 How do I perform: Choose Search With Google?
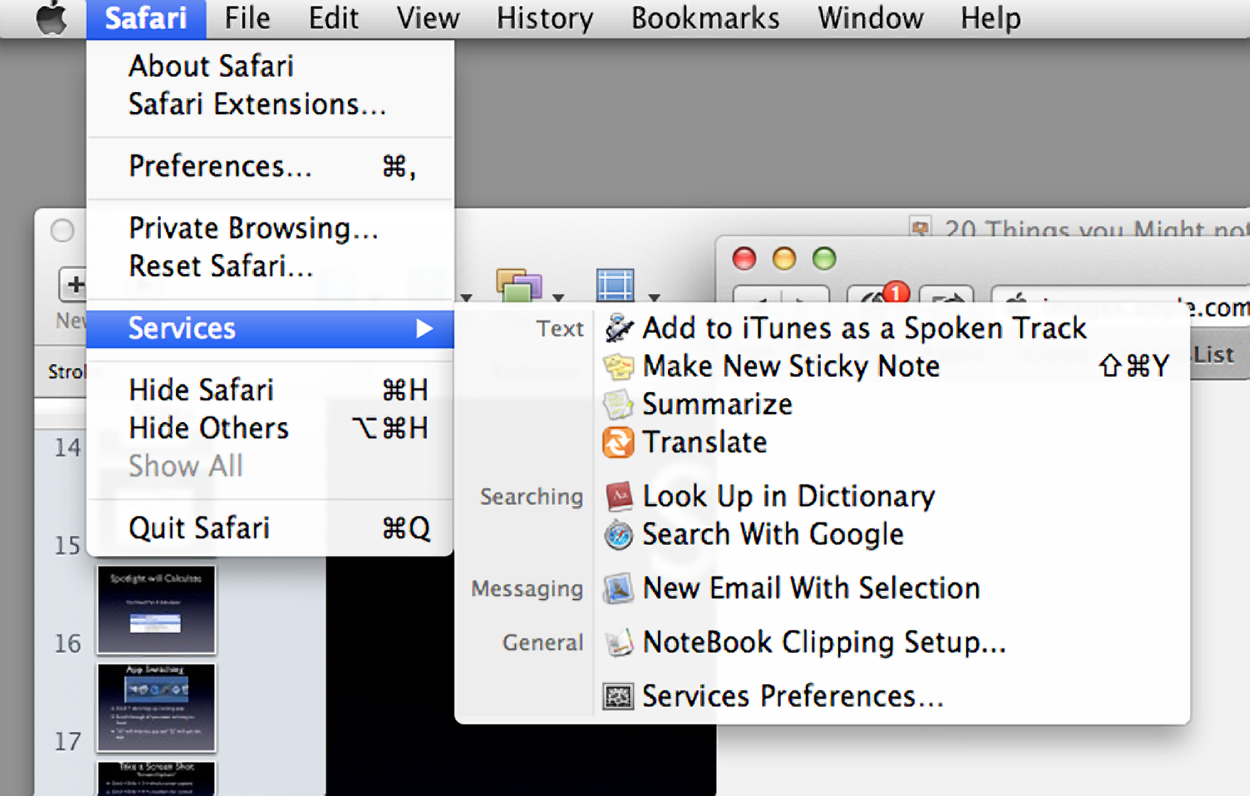(x=892, y=534)
